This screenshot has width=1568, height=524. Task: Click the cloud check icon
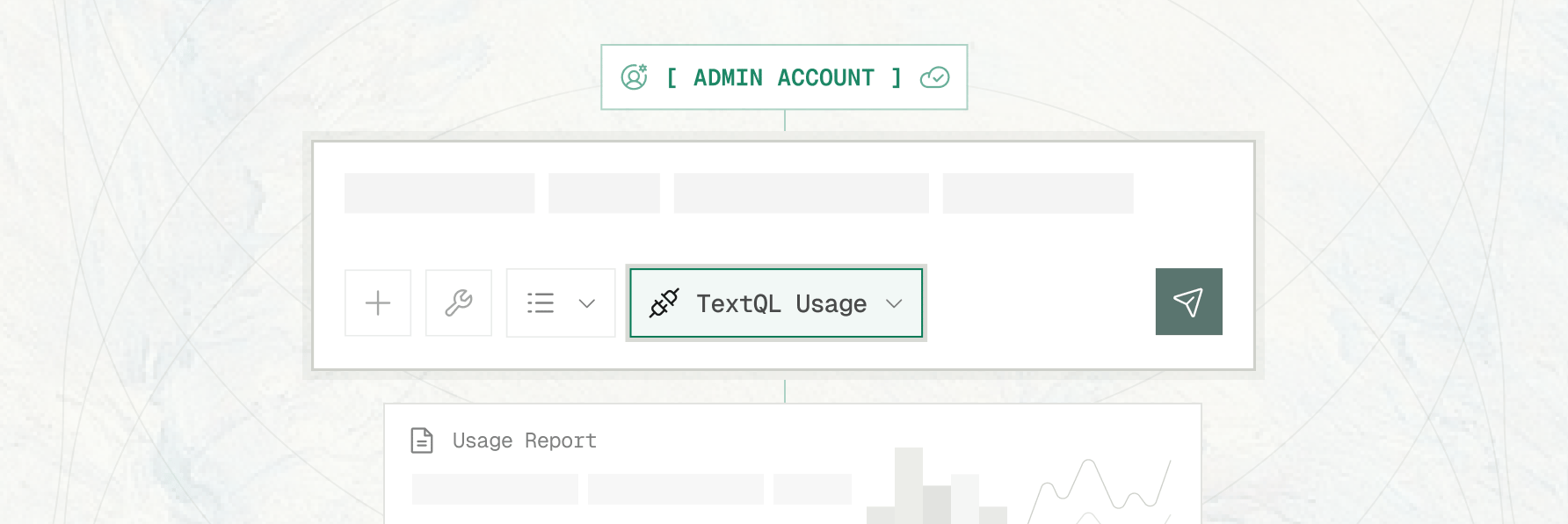point(934,77)
